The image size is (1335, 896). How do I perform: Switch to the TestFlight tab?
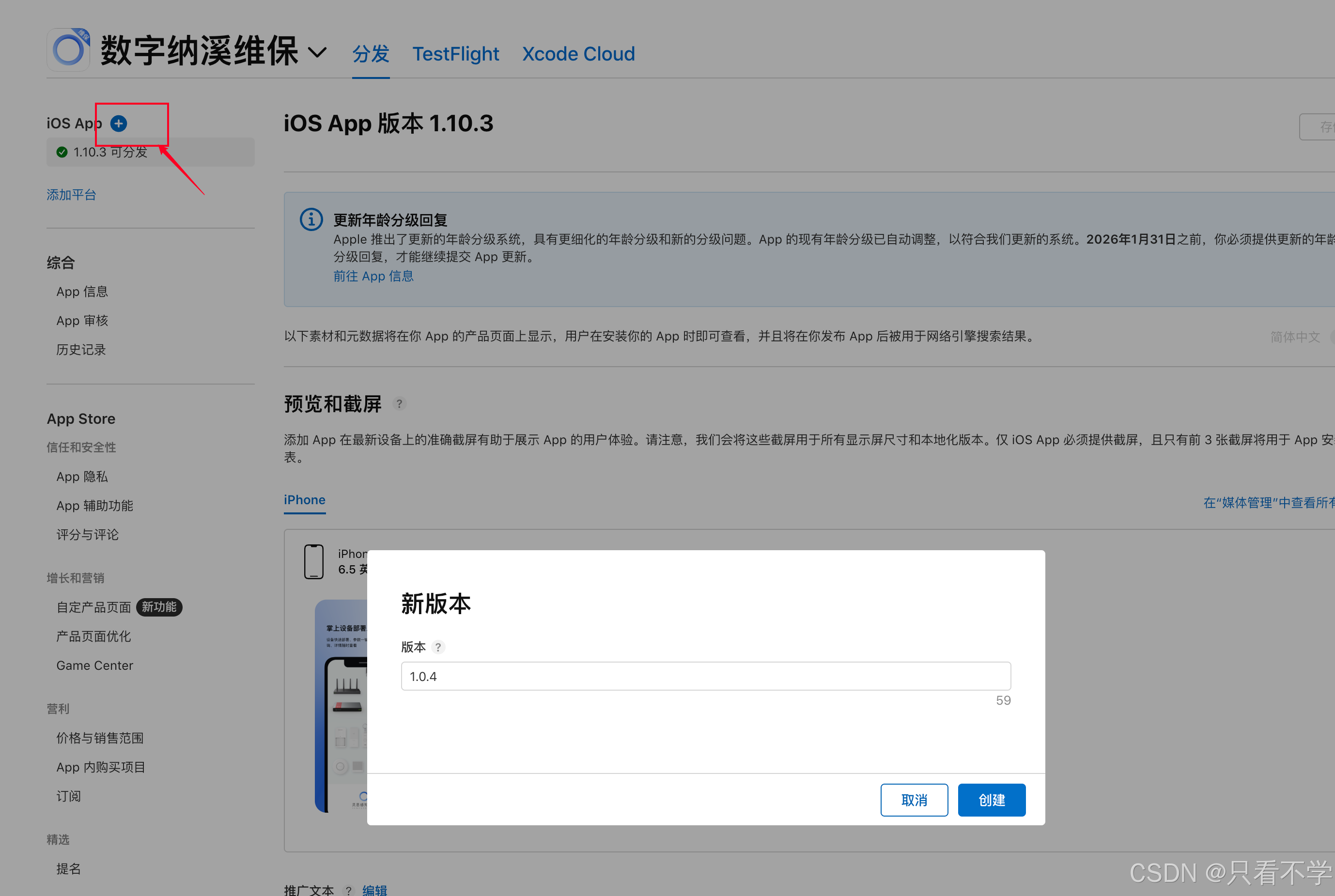(455, 54)
